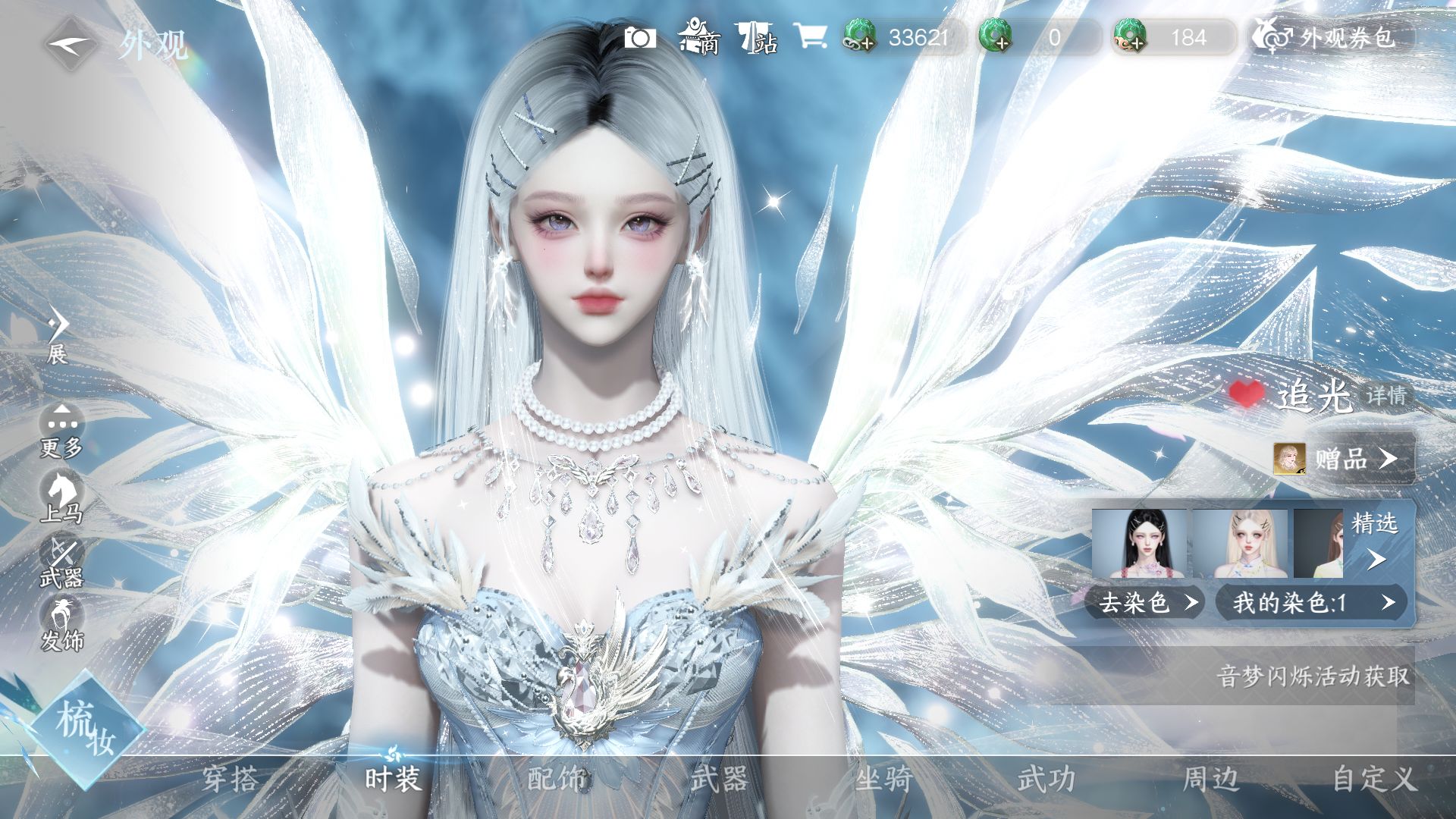Image resolution: width=1456 pixels, height=819 pixels.
Task: Open the 商 shop icon
Action: click(x=700, y=37)
